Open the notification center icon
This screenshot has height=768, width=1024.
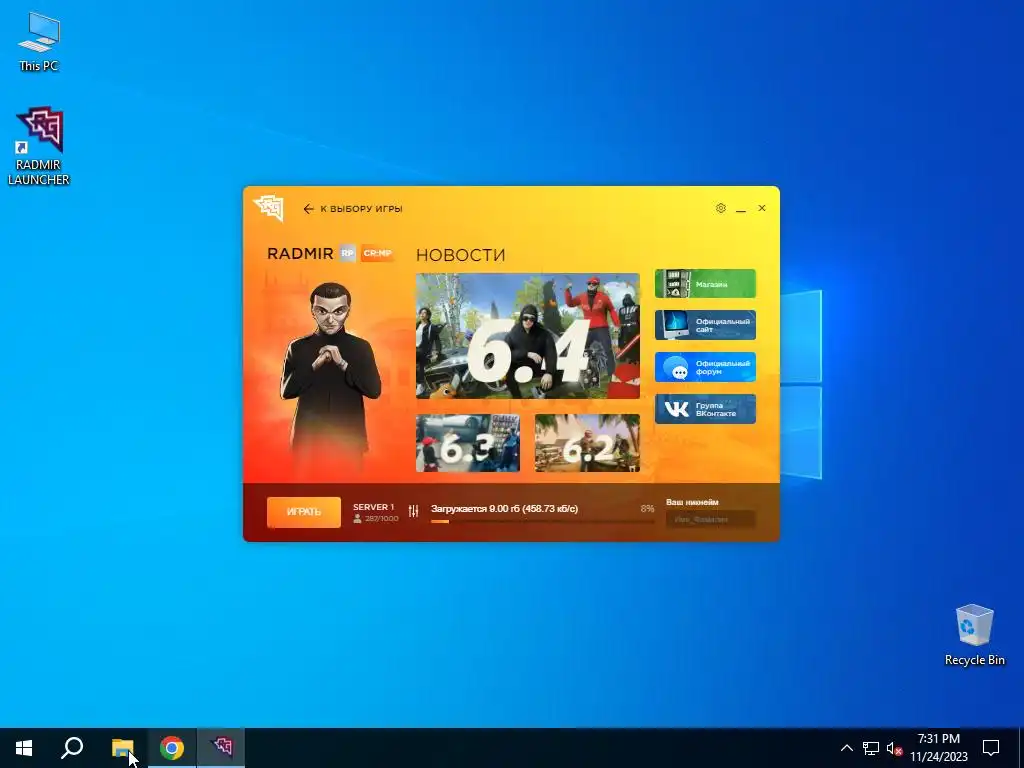point(991,748)
